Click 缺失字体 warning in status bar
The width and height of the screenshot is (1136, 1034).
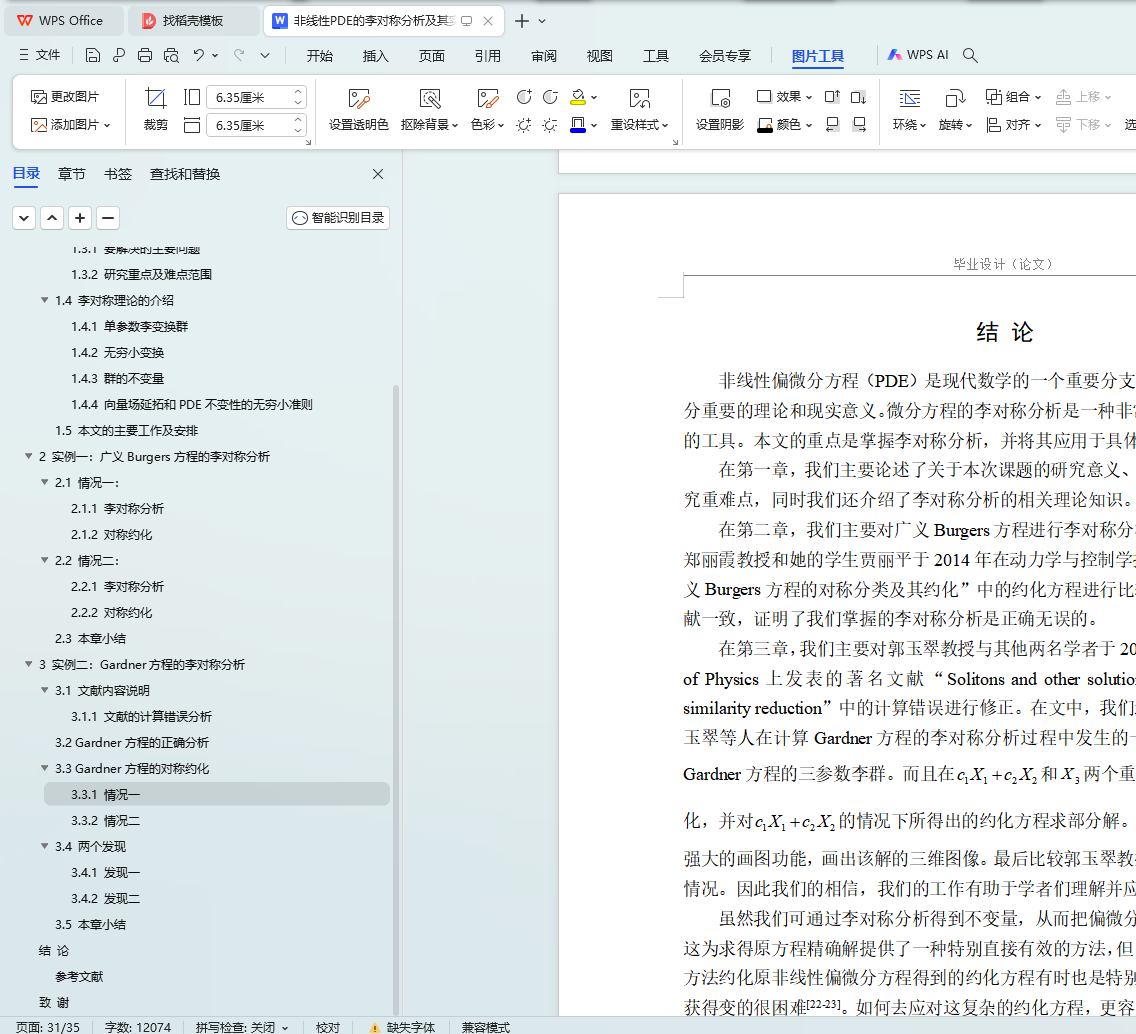point(402,1027)
